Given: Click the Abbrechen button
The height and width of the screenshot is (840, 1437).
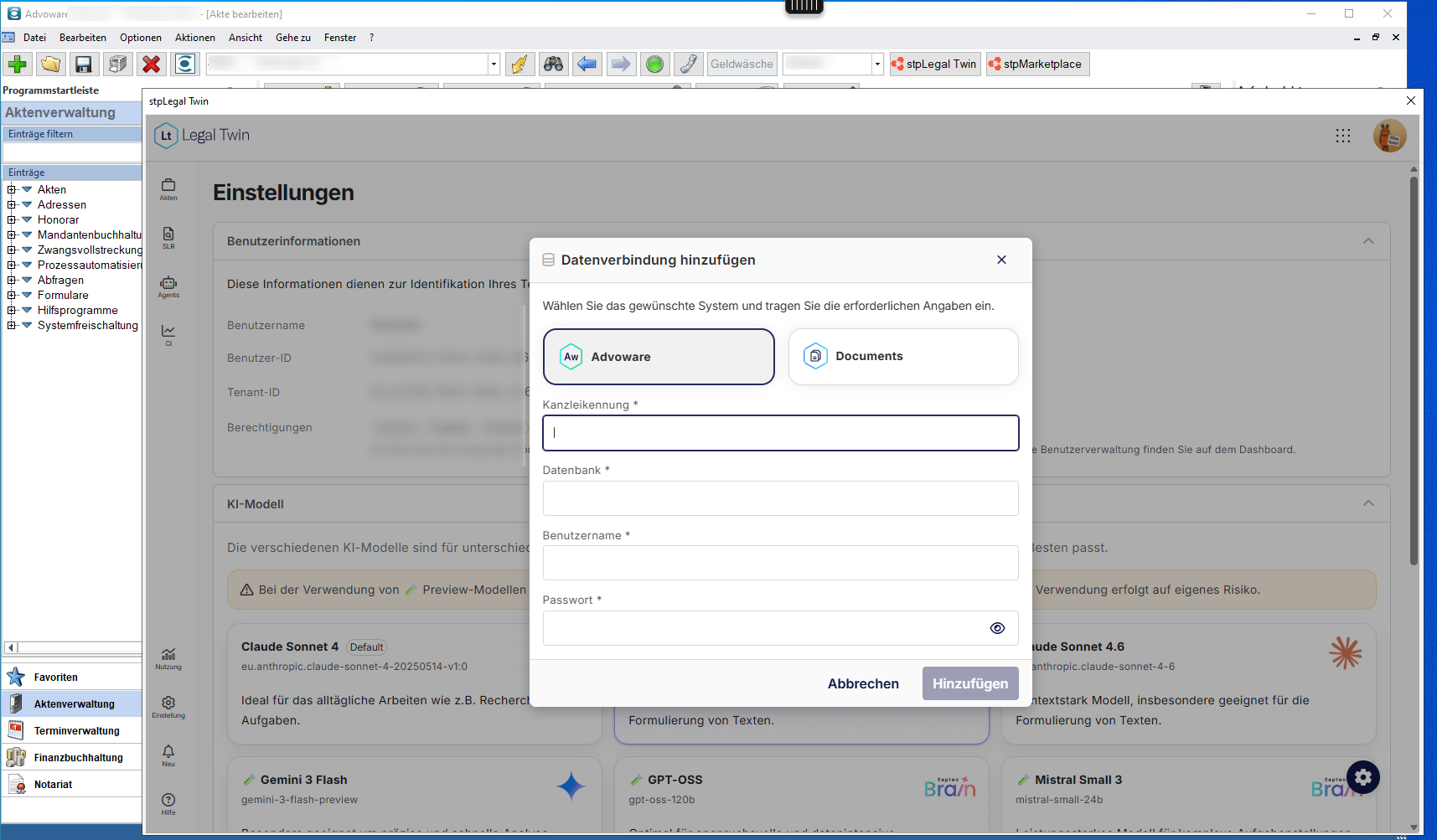Looking at the screenshot, I should pyautogui.click(x=863, y=683).
